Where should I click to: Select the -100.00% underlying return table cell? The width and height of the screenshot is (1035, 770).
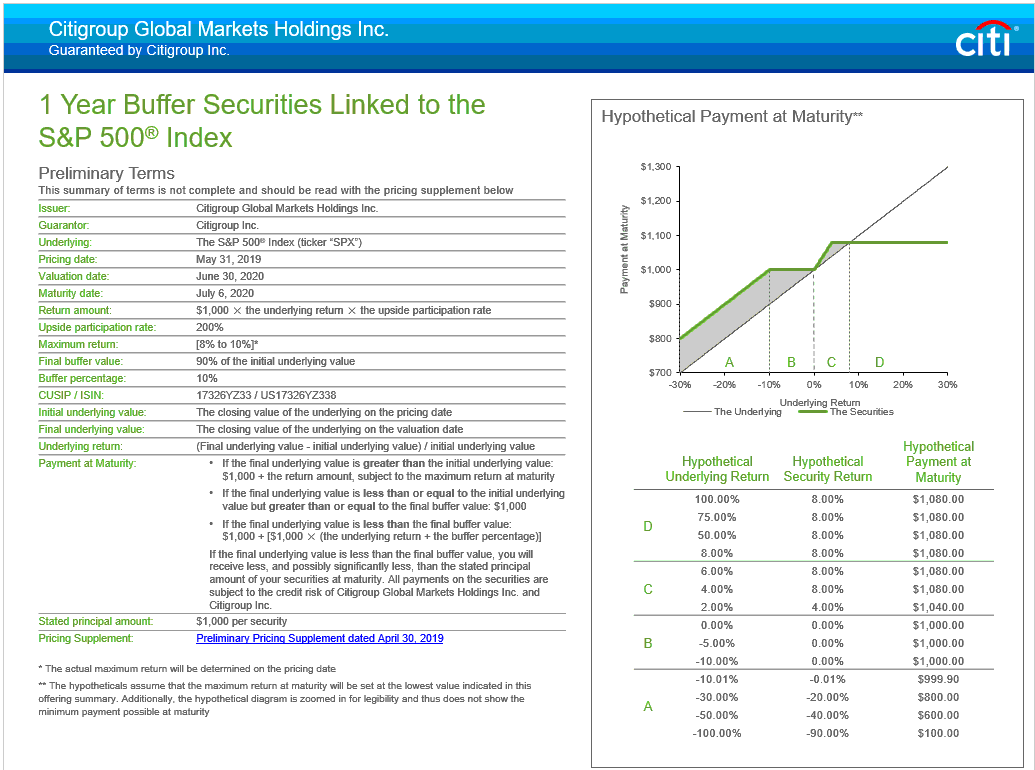(x=716, y=733)
